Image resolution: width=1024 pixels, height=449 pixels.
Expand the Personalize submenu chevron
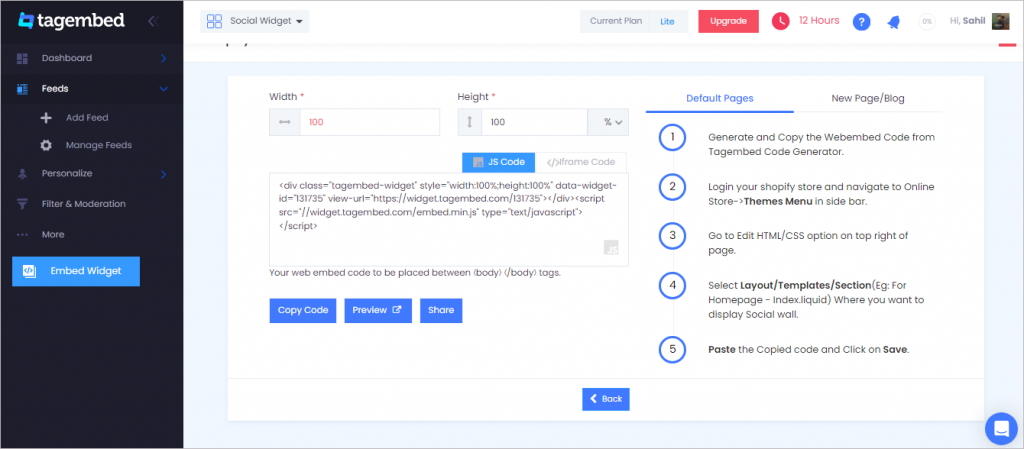point(164,174)
